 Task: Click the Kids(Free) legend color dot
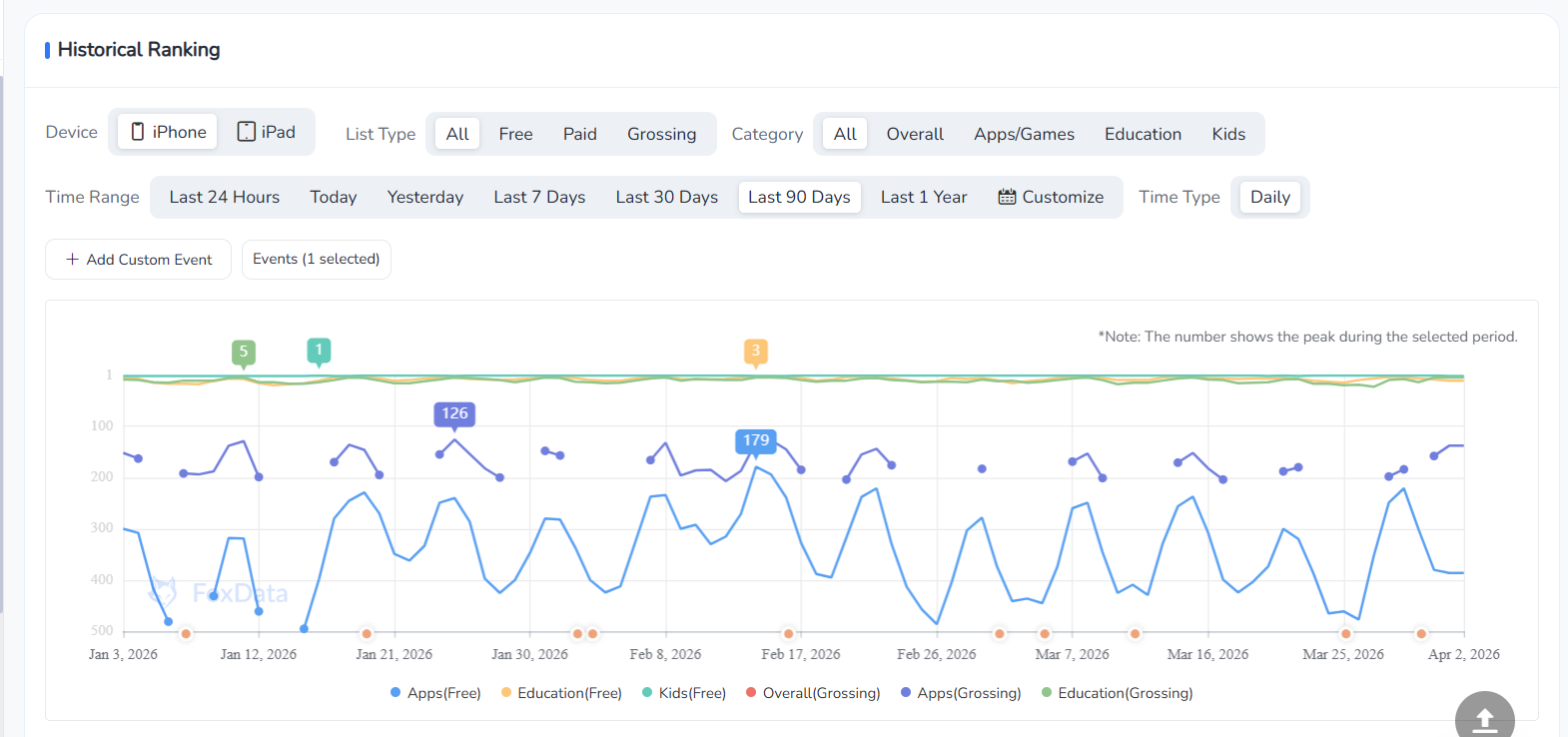[x=647, y=692]
